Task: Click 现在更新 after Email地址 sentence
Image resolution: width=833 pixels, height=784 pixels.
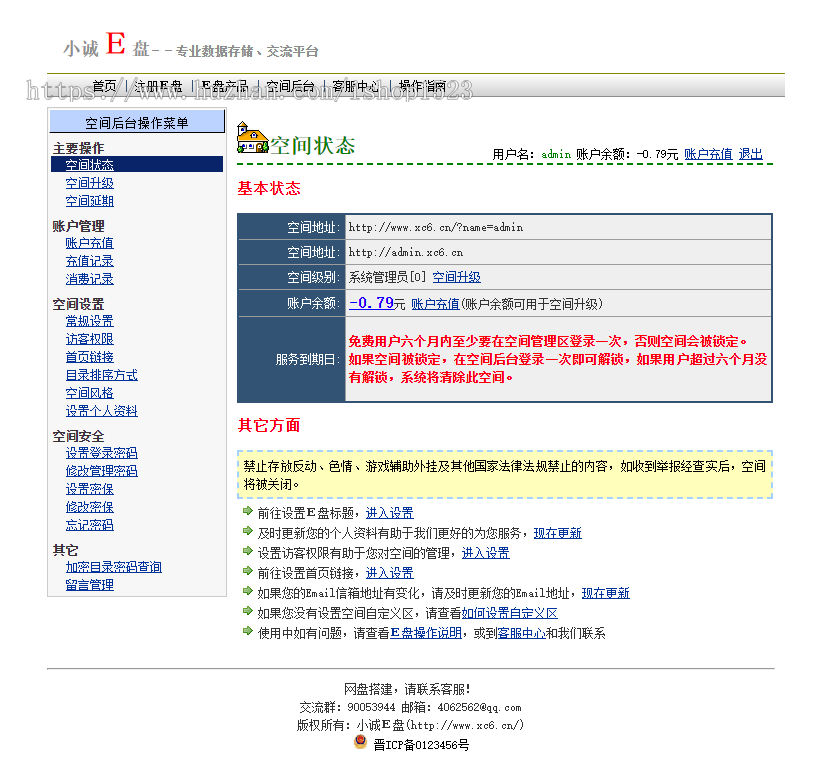Action: click(606, 593)
